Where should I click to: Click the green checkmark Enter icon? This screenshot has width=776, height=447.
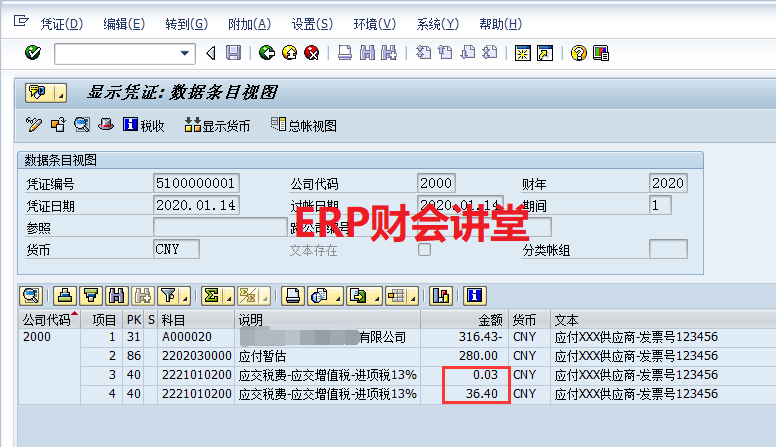click(x=33, y=53)
